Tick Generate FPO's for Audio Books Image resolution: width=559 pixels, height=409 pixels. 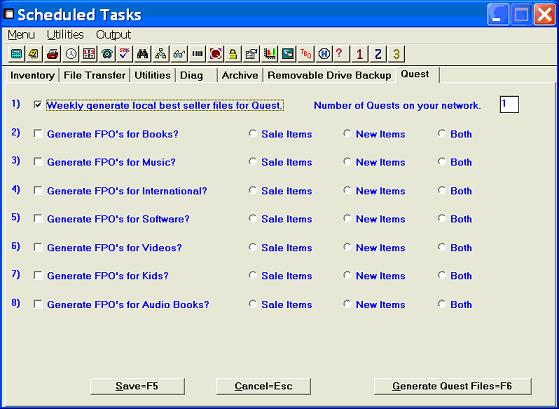point(38,304)
